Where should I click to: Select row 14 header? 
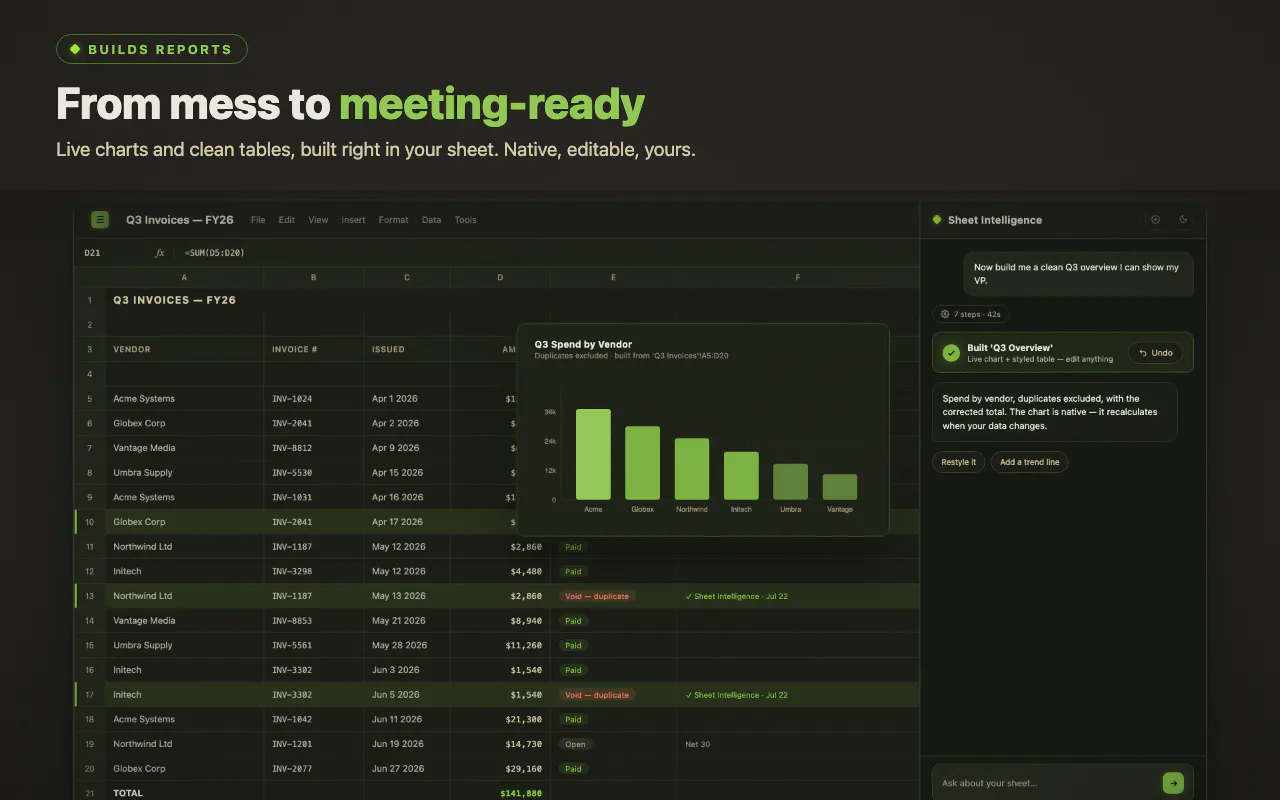pos(90,621)
